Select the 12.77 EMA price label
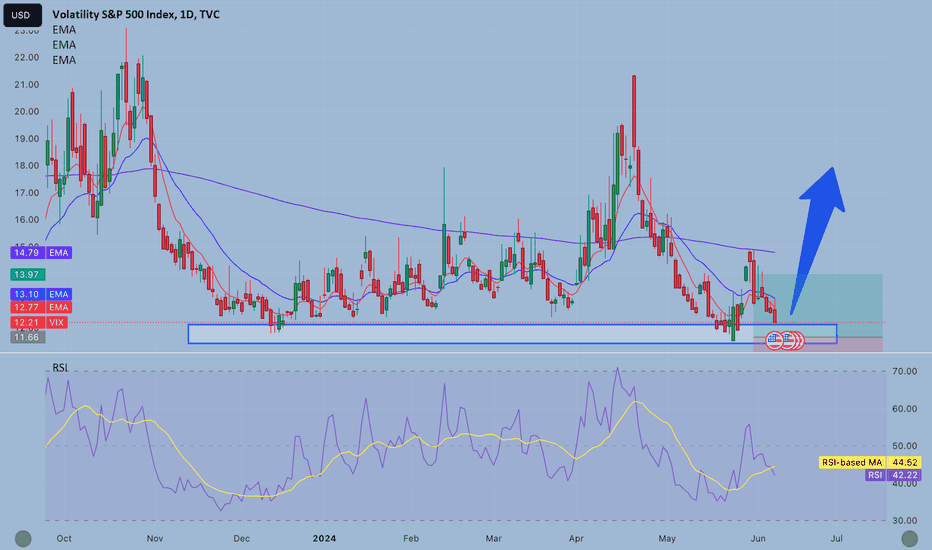Viewport: 932px width, 550px height. point(41,307)
